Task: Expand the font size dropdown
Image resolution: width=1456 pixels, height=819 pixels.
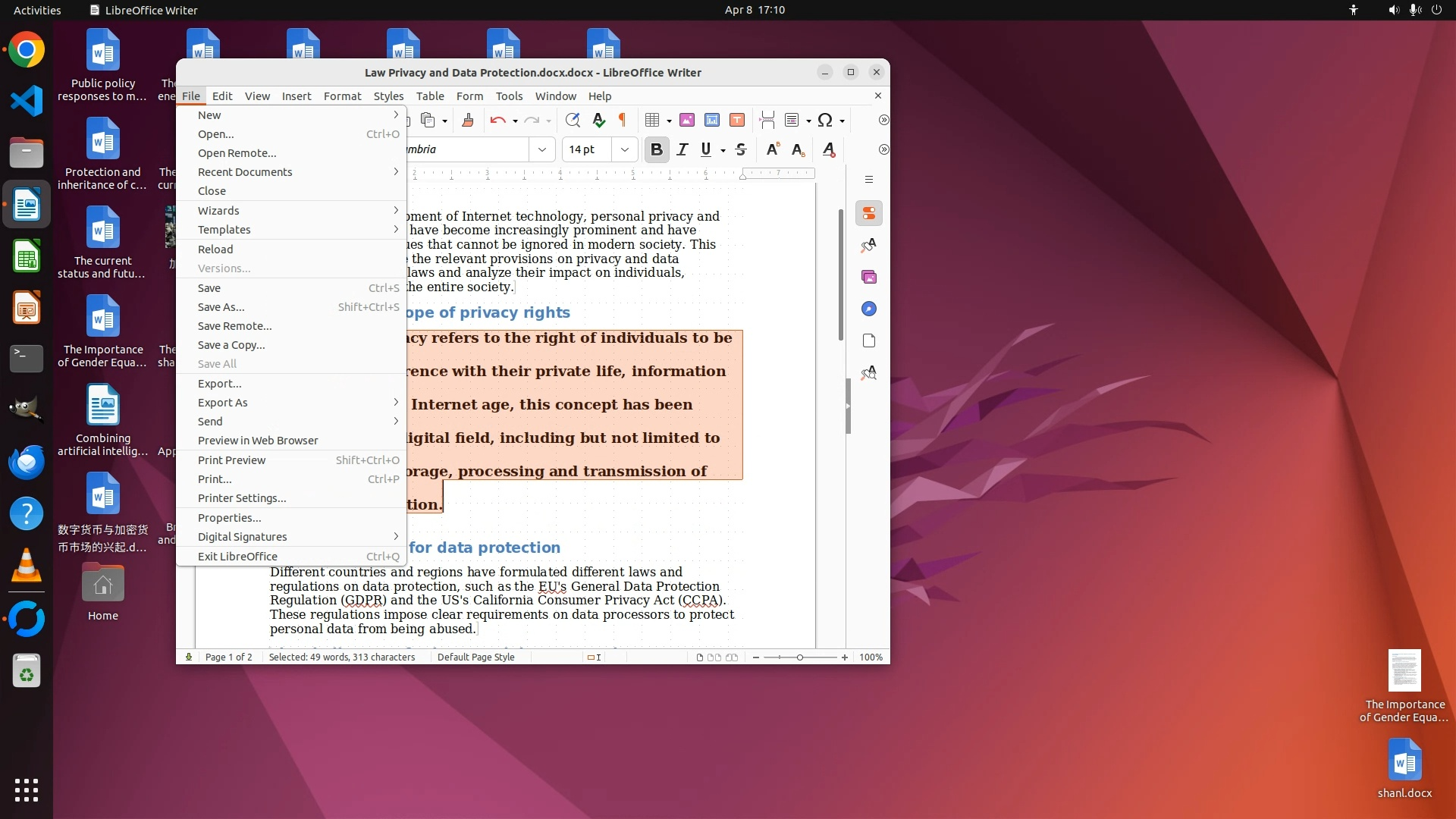Action: pos(624,149)
